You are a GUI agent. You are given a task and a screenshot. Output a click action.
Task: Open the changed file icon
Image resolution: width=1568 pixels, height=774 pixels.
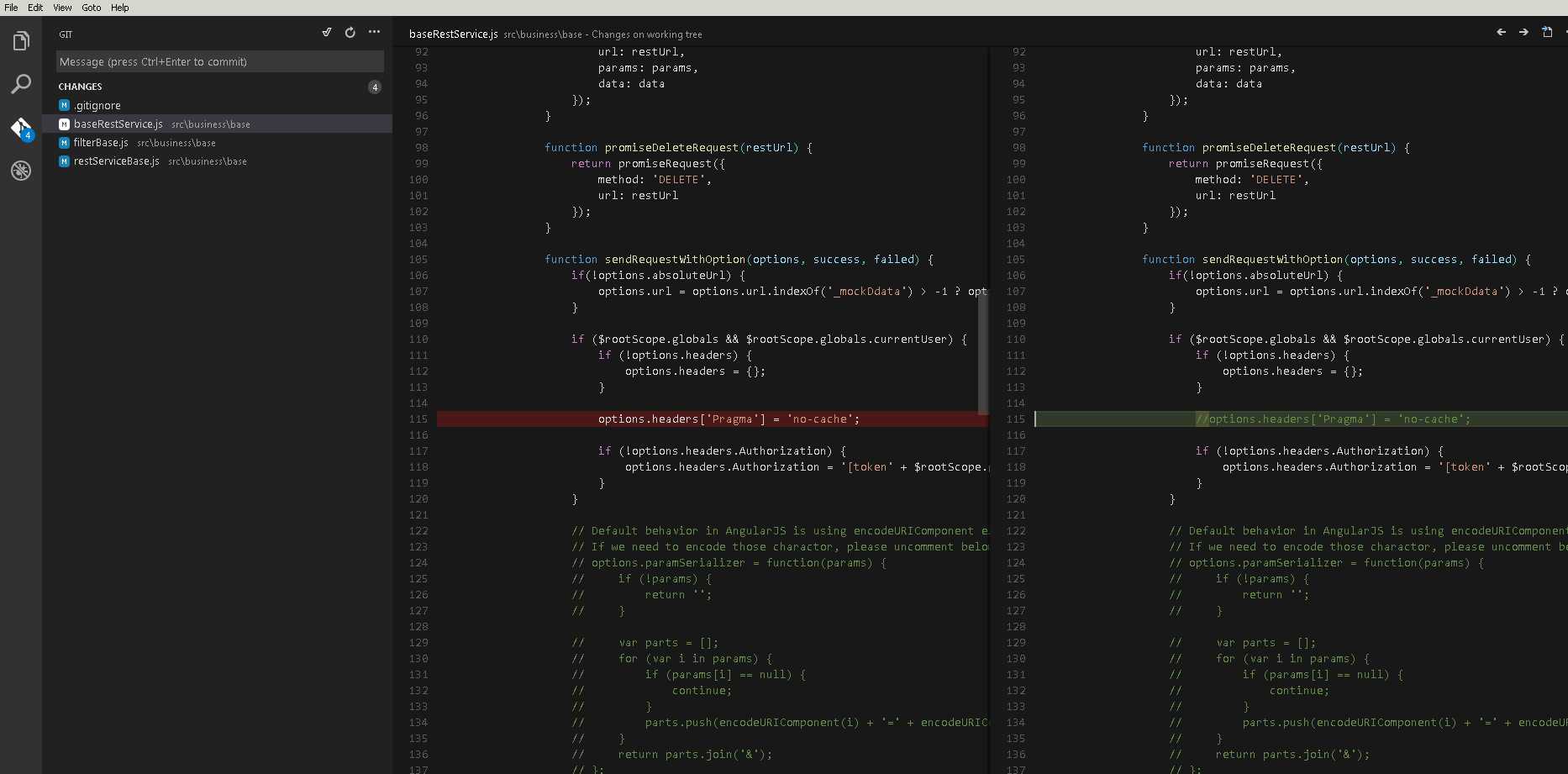(x=1547, y=32)
